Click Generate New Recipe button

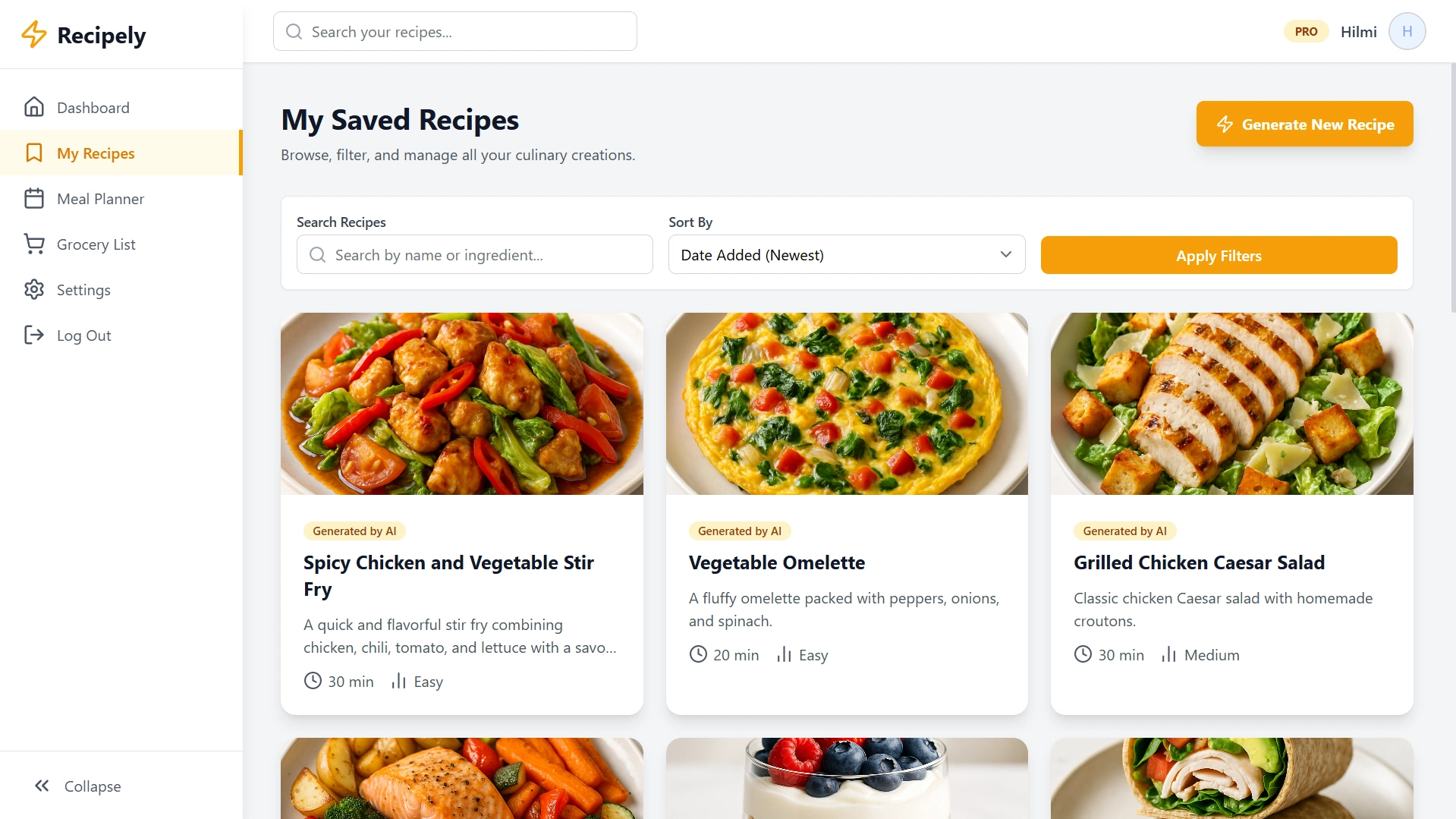[x=1304, y=124]
